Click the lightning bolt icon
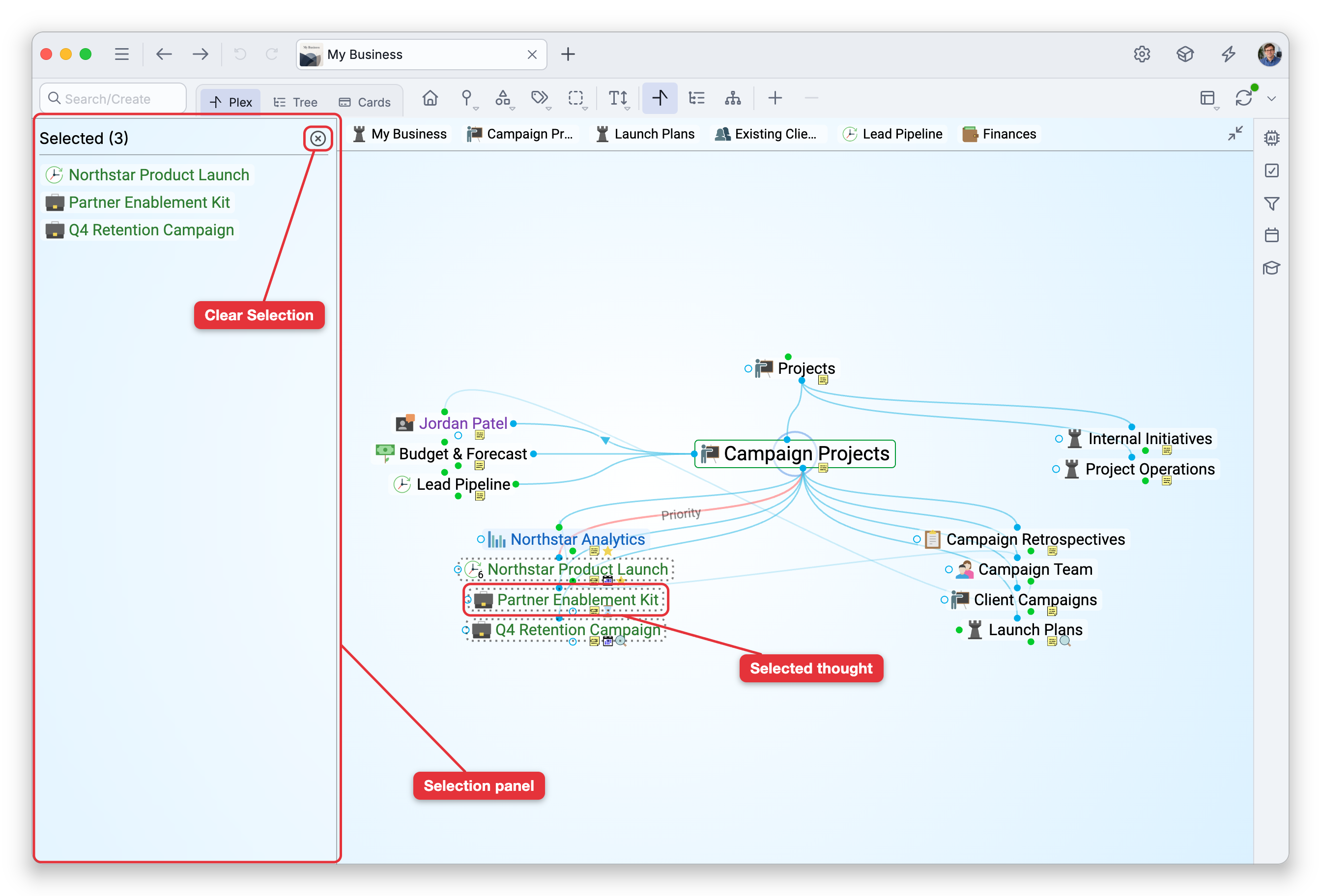This screenshot has width=1321, height=896. coord(1228,54)
